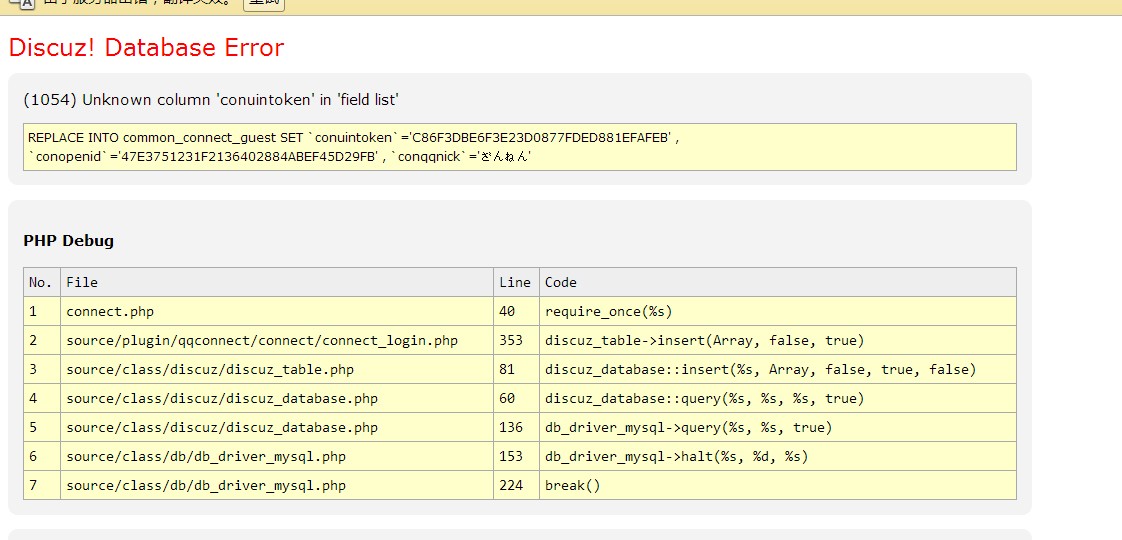Click the db_driver_mysql->halt code cell
This screenshot has width=1122, height=540.
click(x=676, y=456)
